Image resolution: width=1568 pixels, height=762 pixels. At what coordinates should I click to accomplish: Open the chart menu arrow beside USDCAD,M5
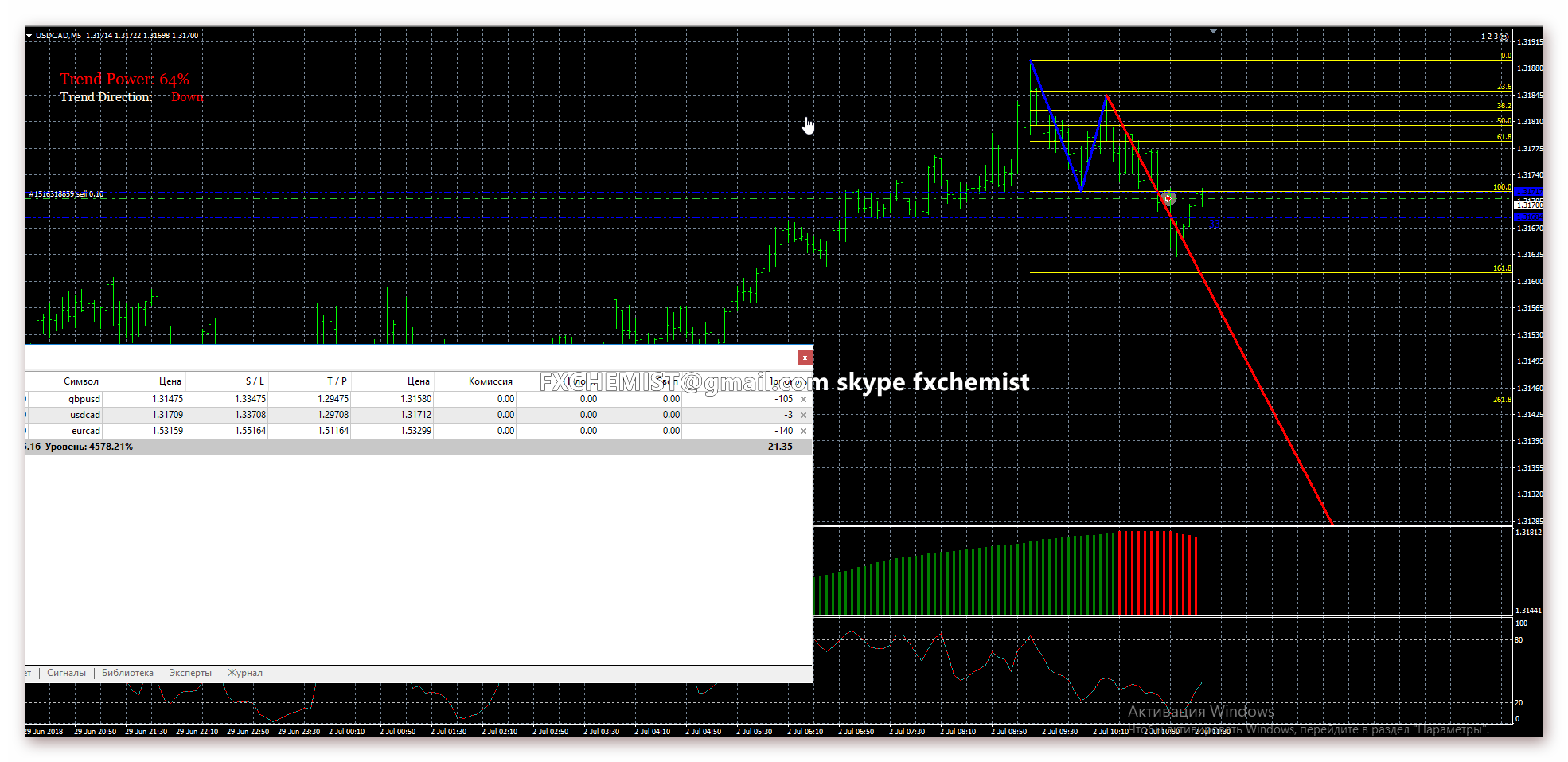point(29,36)
